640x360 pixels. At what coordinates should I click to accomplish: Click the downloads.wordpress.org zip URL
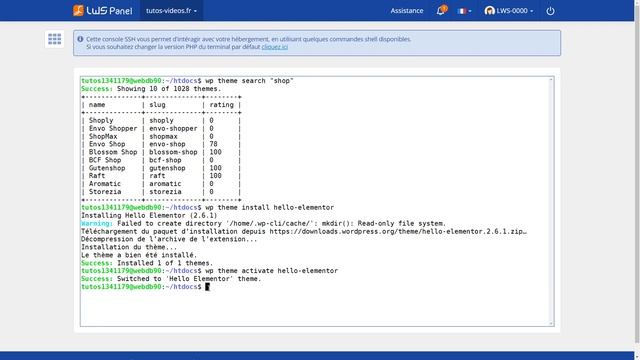(398, 231)
